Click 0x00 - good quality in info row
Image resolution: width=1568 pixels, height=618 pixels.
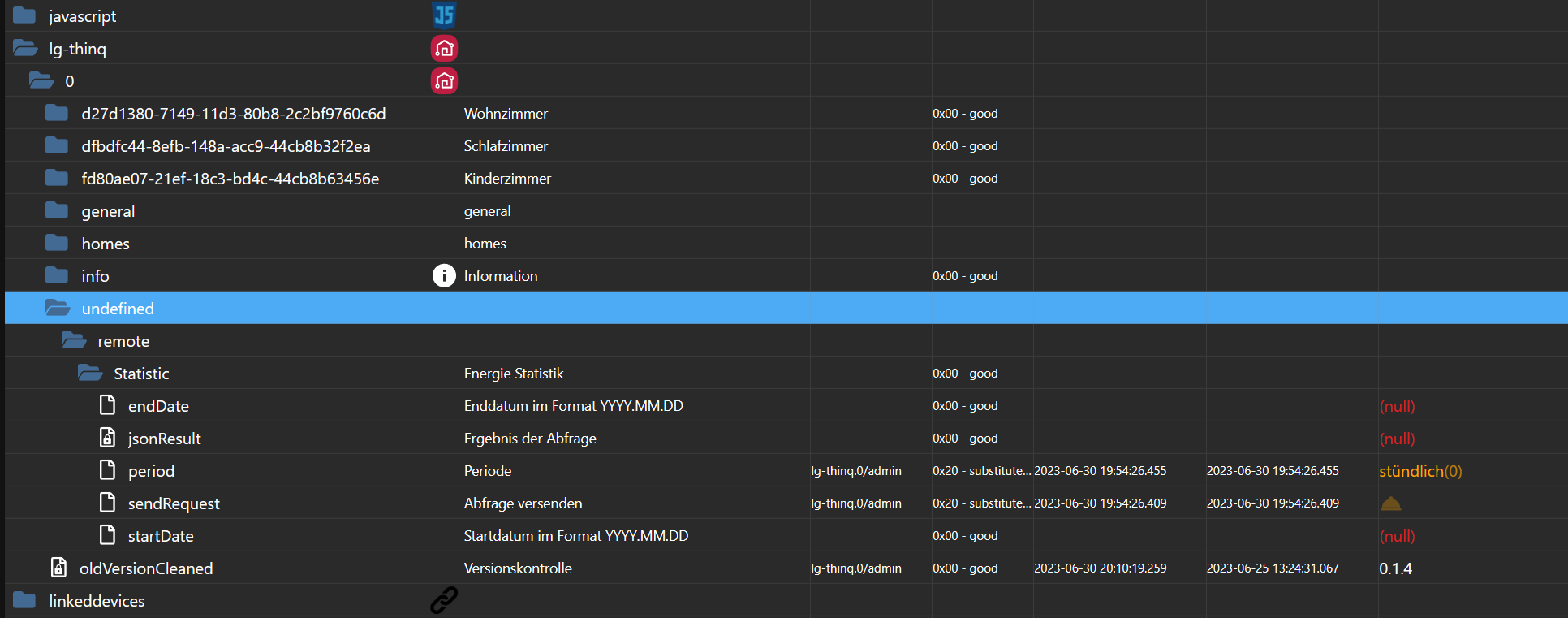point(965,276)
